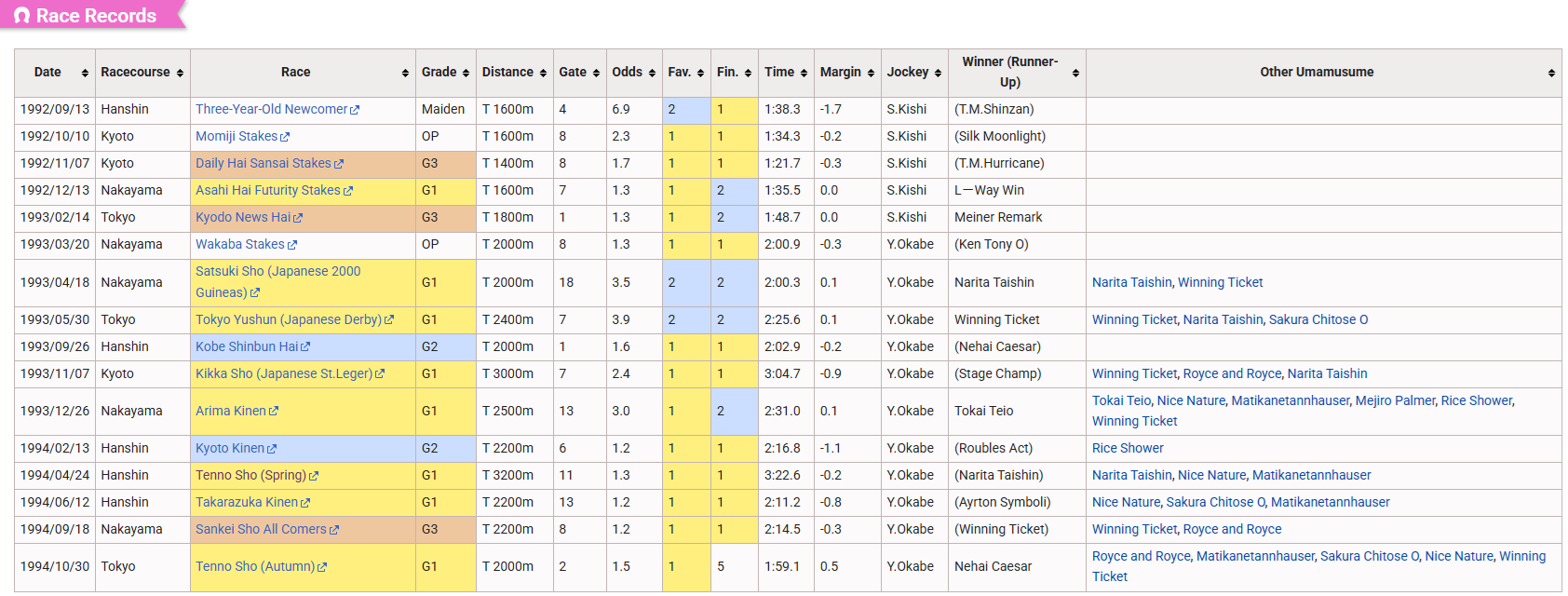The height and width of the screenshot is (596, 1568).
Task: Select Maiden grade cell
Action: tap(446, 109)
